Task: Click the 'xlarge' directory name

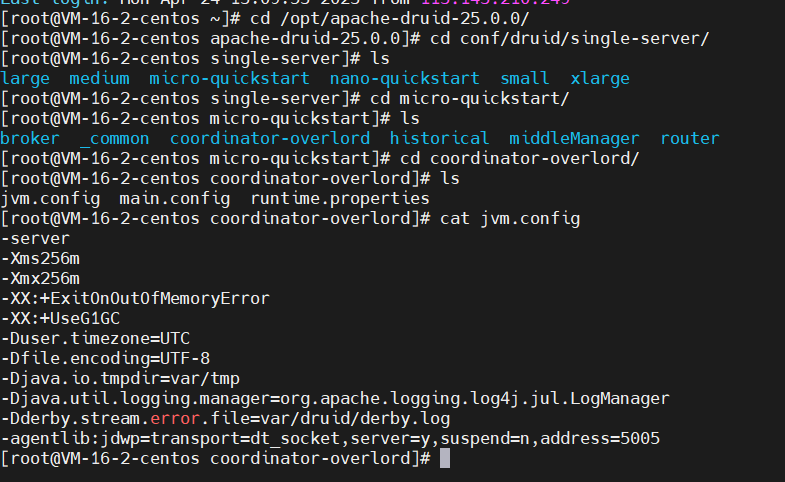Action: 600,78
